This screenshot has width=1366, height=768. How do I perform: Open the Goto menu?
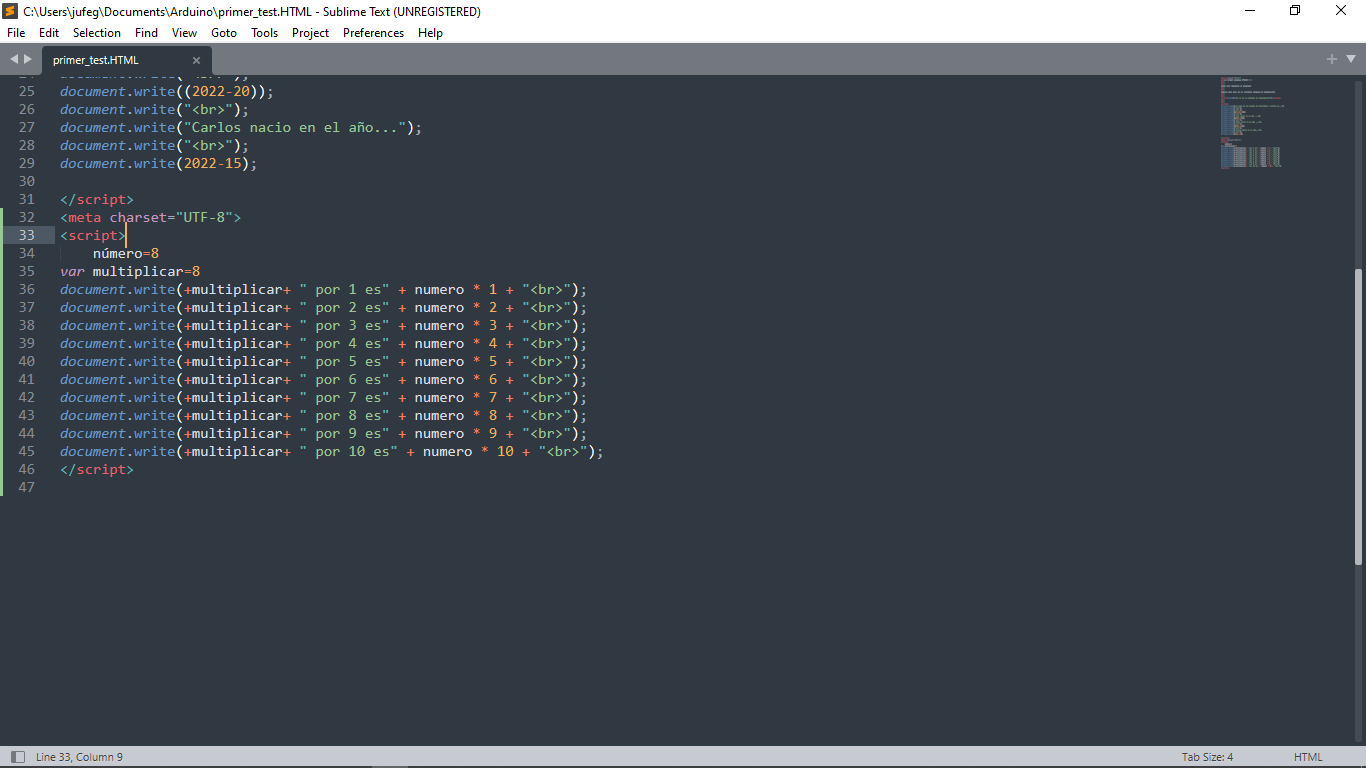[x=224, y=33]
